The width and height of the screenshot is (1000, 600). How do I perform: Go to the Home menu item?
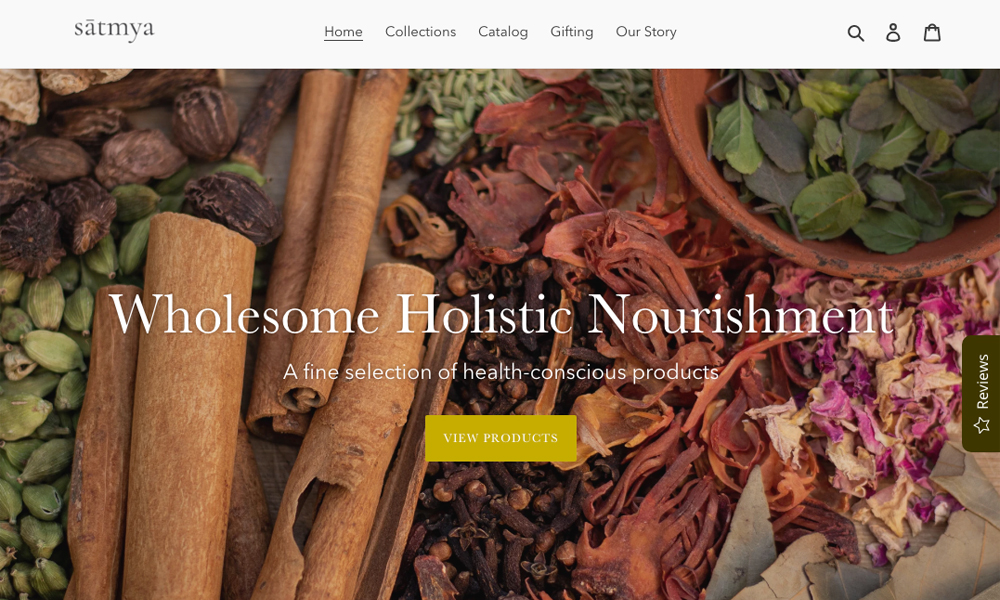coord(343,32)
